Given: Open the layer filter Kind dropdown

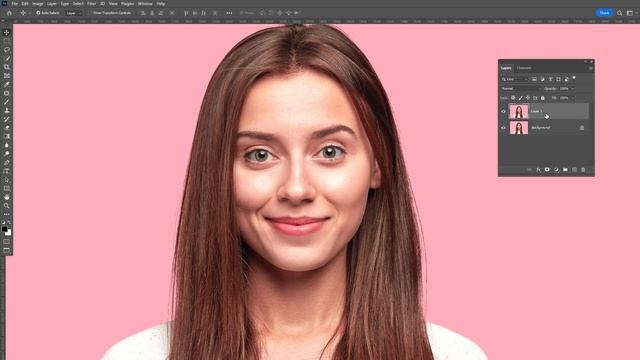Looking at the screenshot, I should tap(515, 79).
